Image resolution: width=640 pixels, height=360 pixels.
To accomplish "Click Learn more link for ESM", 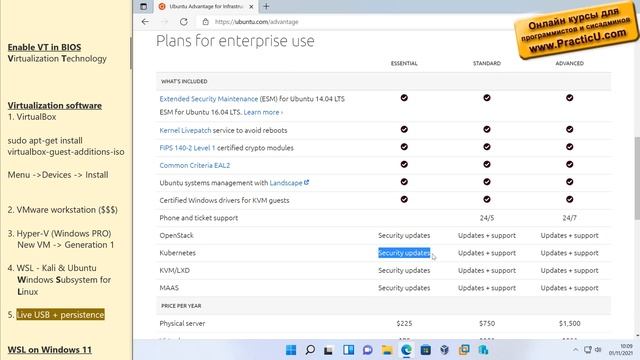I will [x=263, y=112].
